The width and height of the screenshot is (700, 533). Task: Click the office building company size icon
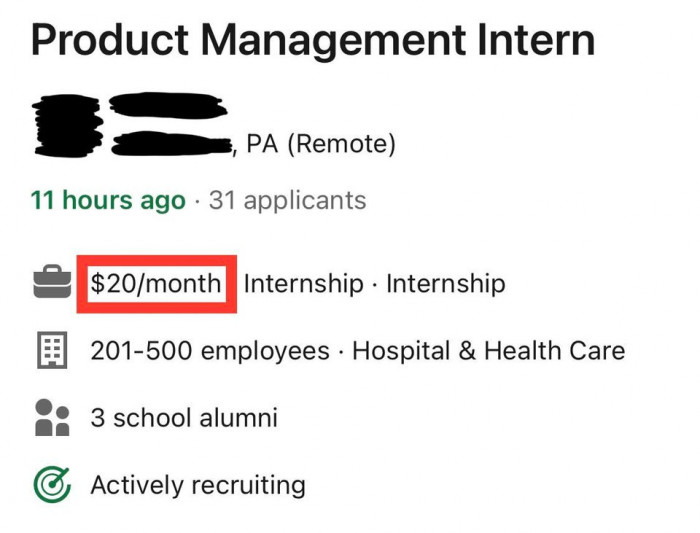pyautogui.click(x=52, y=352)
